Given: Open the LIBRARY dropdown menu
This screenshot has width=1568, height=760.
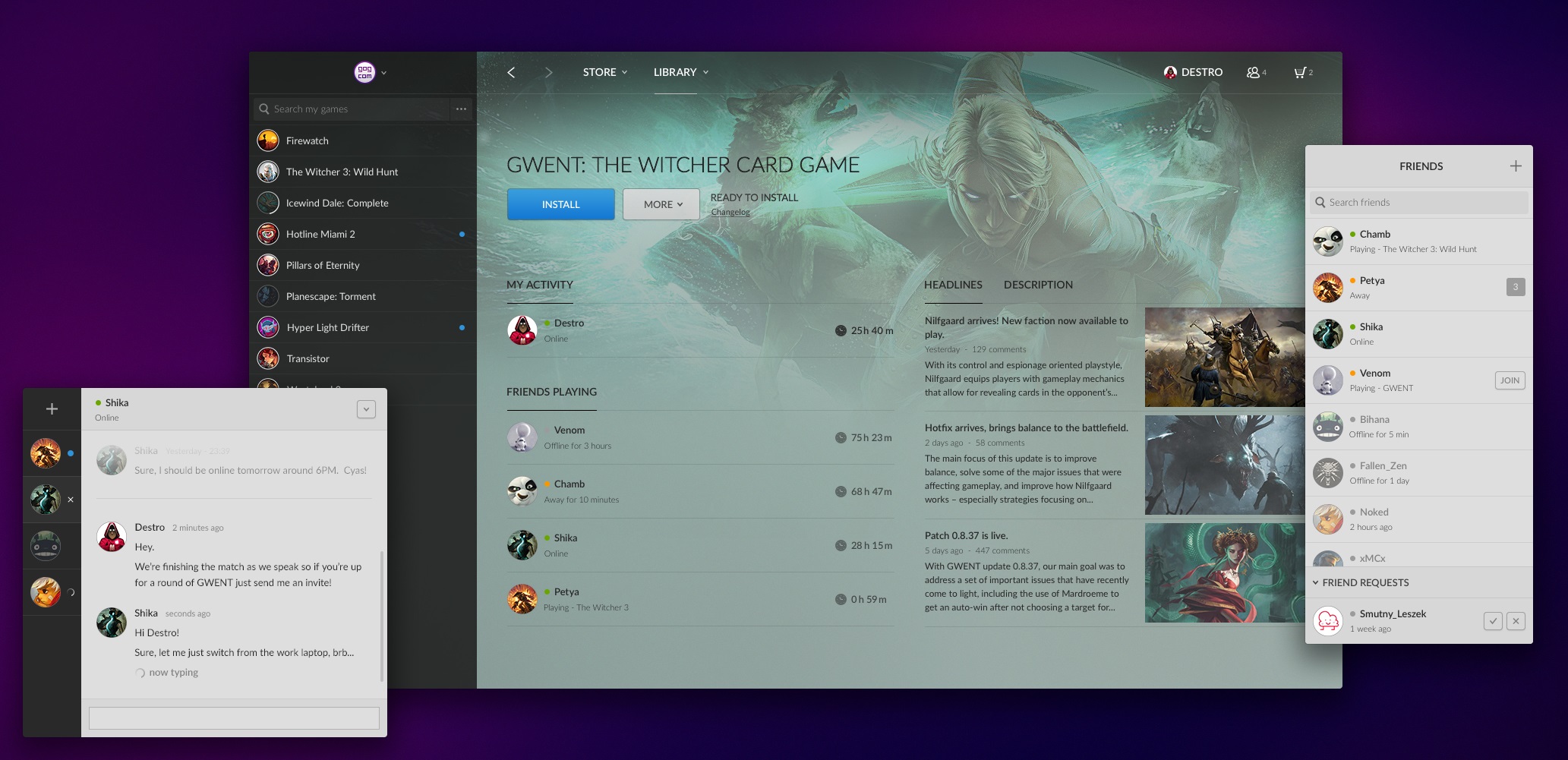Looking at the screenshot, I should (x=681, y=72).
